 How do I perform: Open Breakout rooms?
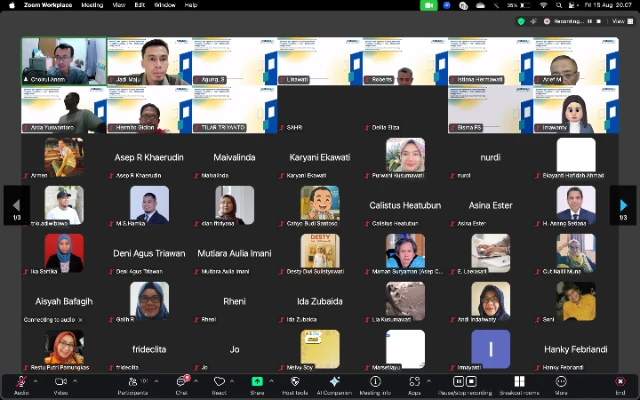point(519,382)
